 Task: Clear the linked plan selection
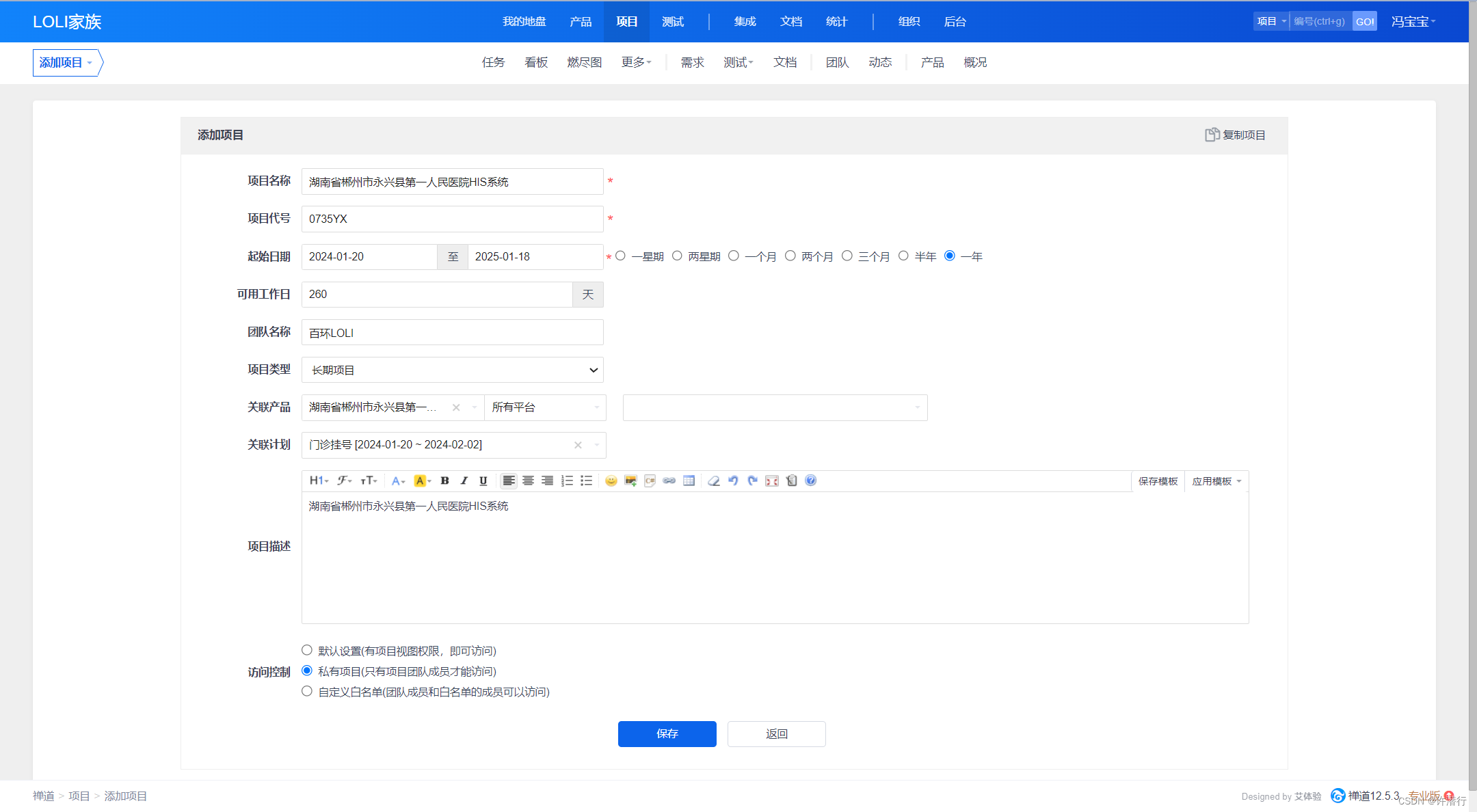pyautogui.click(x=578, y=445)
